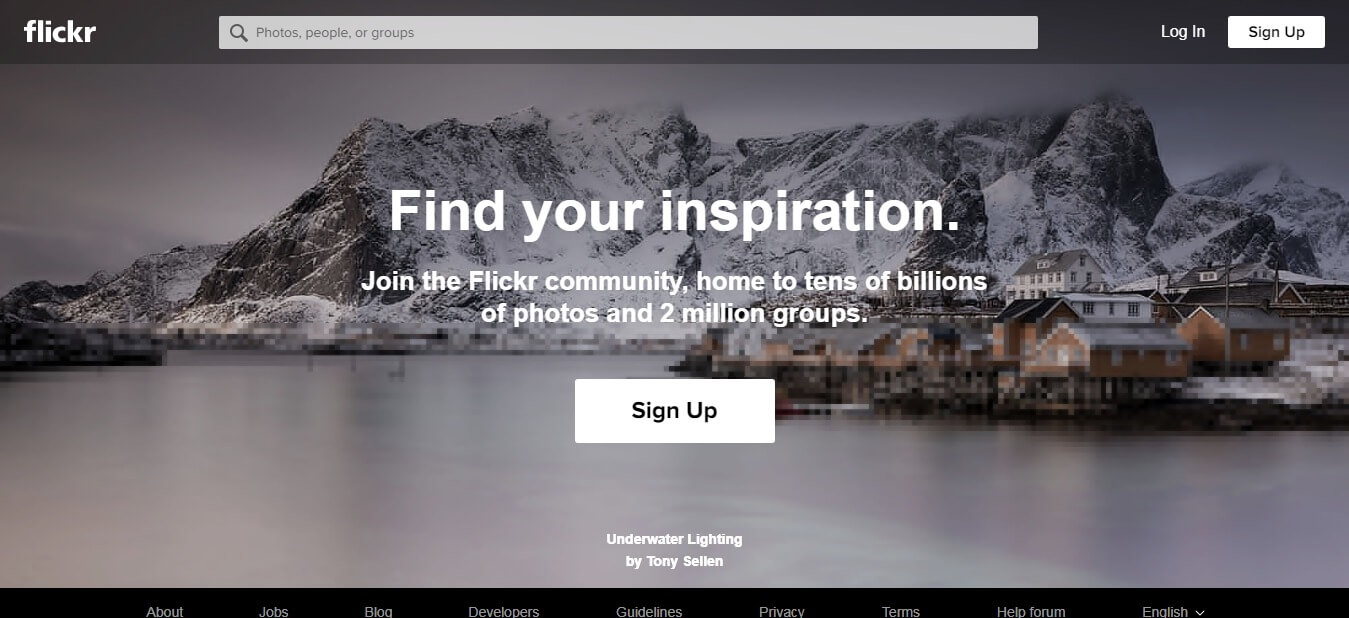This screenshot has width=1349, height=618.
Task: Open the Developers footer link
Action: (503, 611)
